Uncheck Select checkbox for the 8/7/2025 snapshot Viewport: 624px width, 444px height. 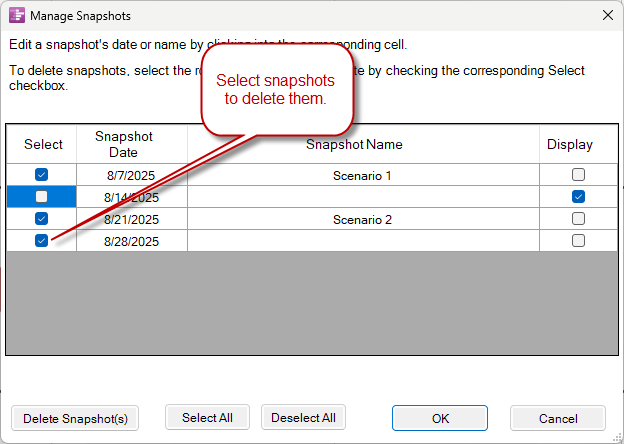coord(41,175)
